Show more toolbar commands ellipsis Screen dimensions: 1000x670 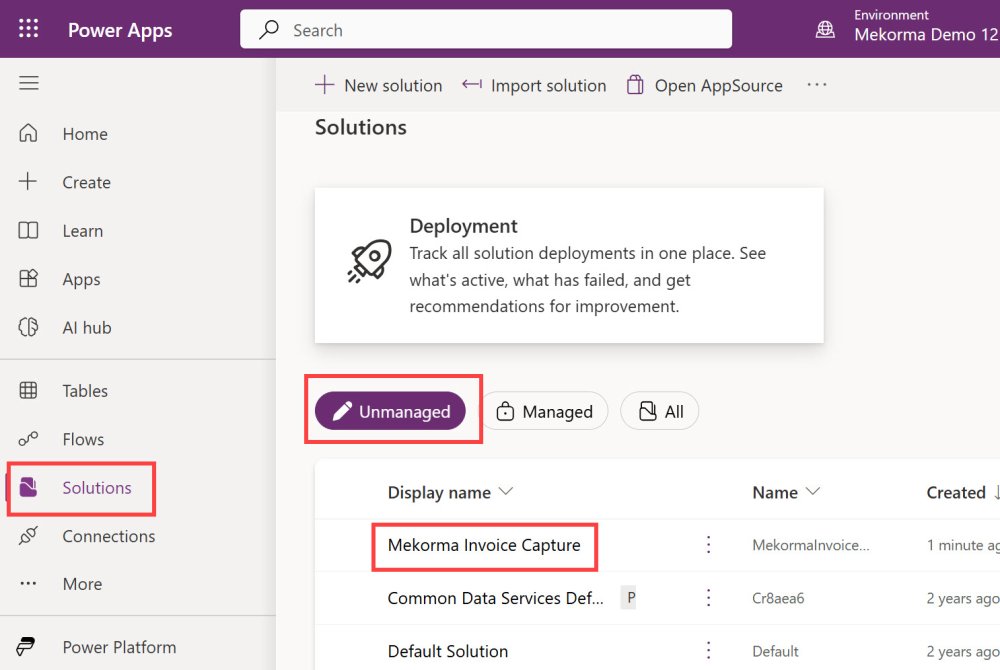tap(817, 85)
